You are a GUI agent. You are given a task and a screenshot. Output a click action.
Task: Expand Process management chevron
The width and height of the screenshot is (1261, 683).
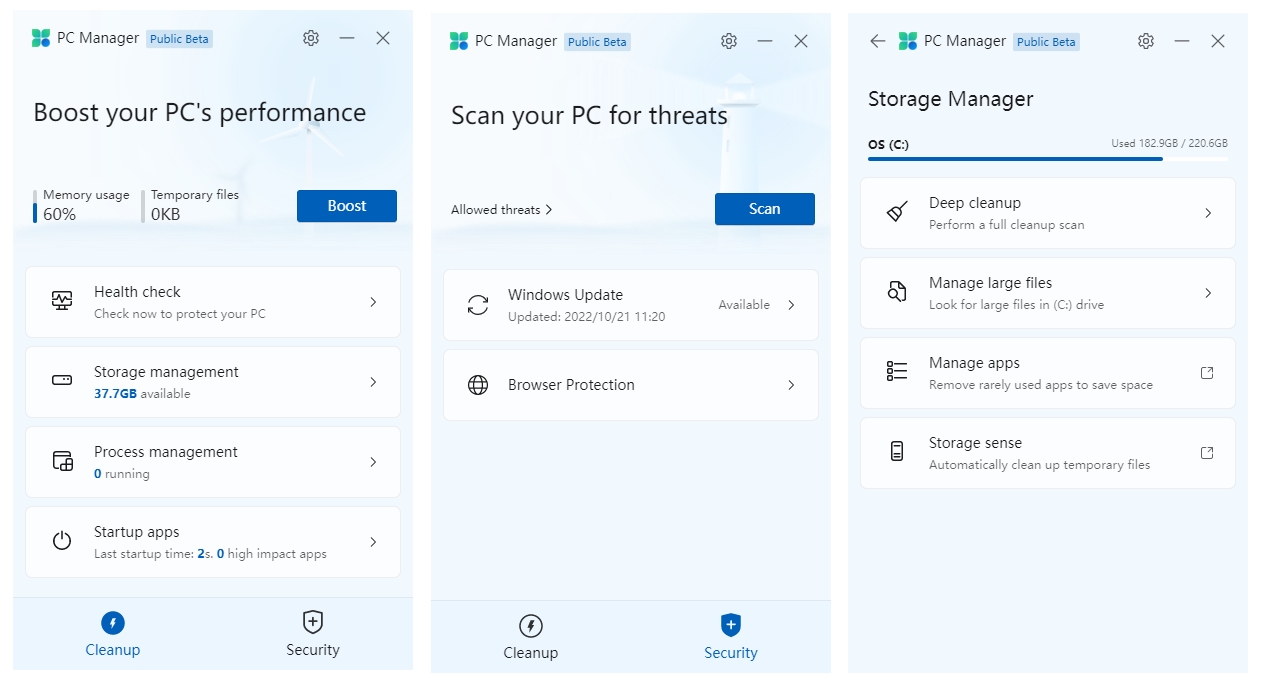(373, 461)
